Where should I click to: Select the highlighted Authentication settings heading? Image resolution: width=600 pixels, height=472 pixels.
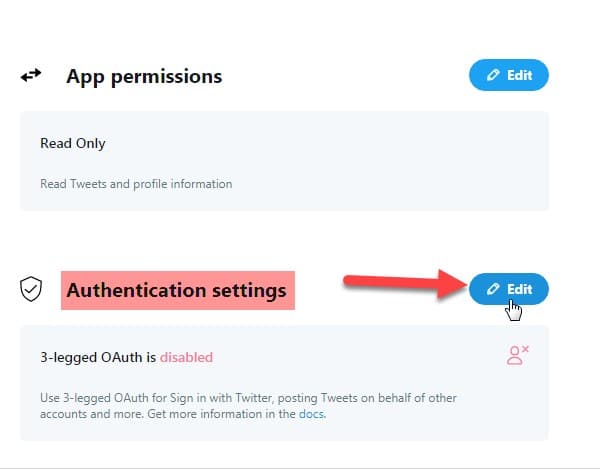(176, 290)
